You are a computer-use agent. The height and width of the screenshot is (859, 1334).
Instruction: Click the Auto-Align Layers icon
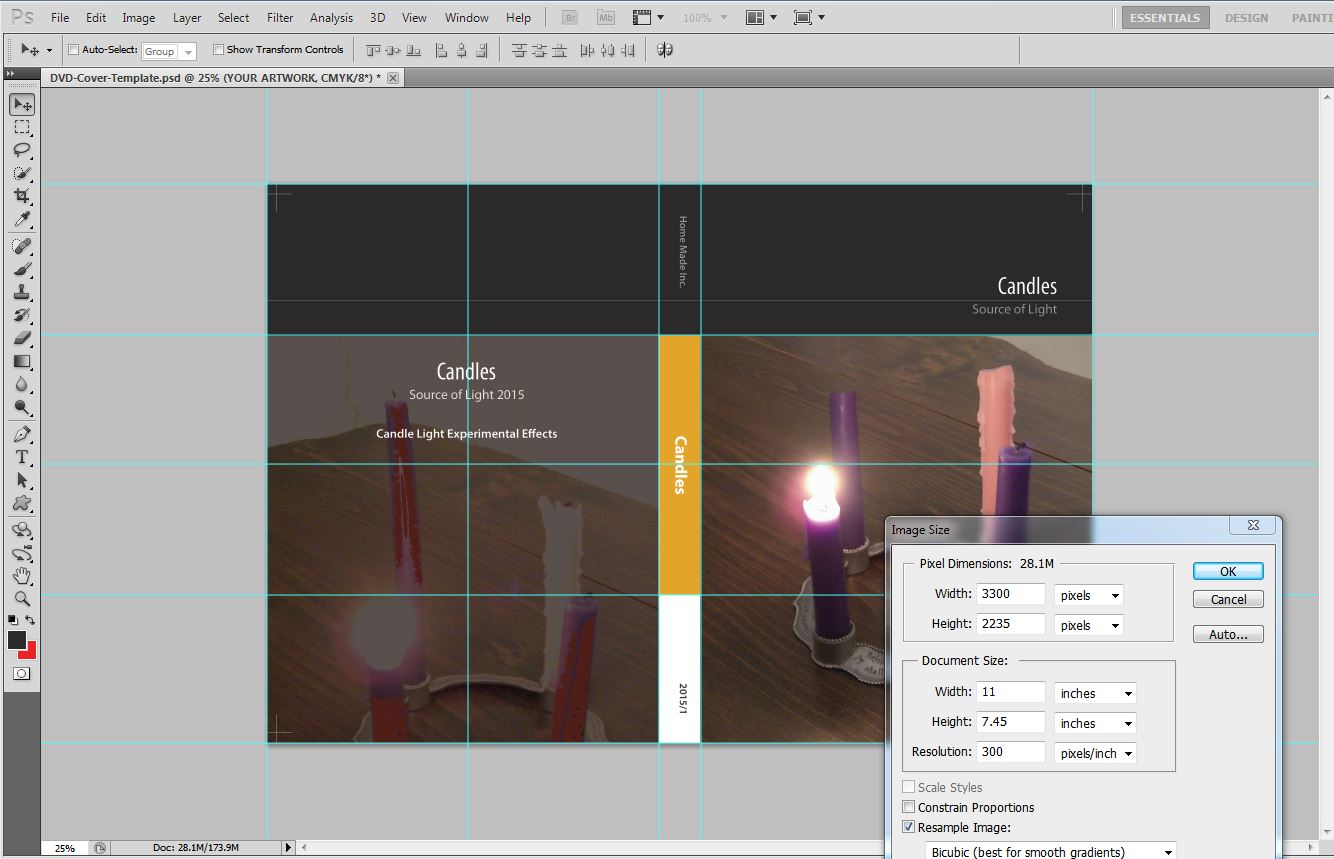coord(665,50)
